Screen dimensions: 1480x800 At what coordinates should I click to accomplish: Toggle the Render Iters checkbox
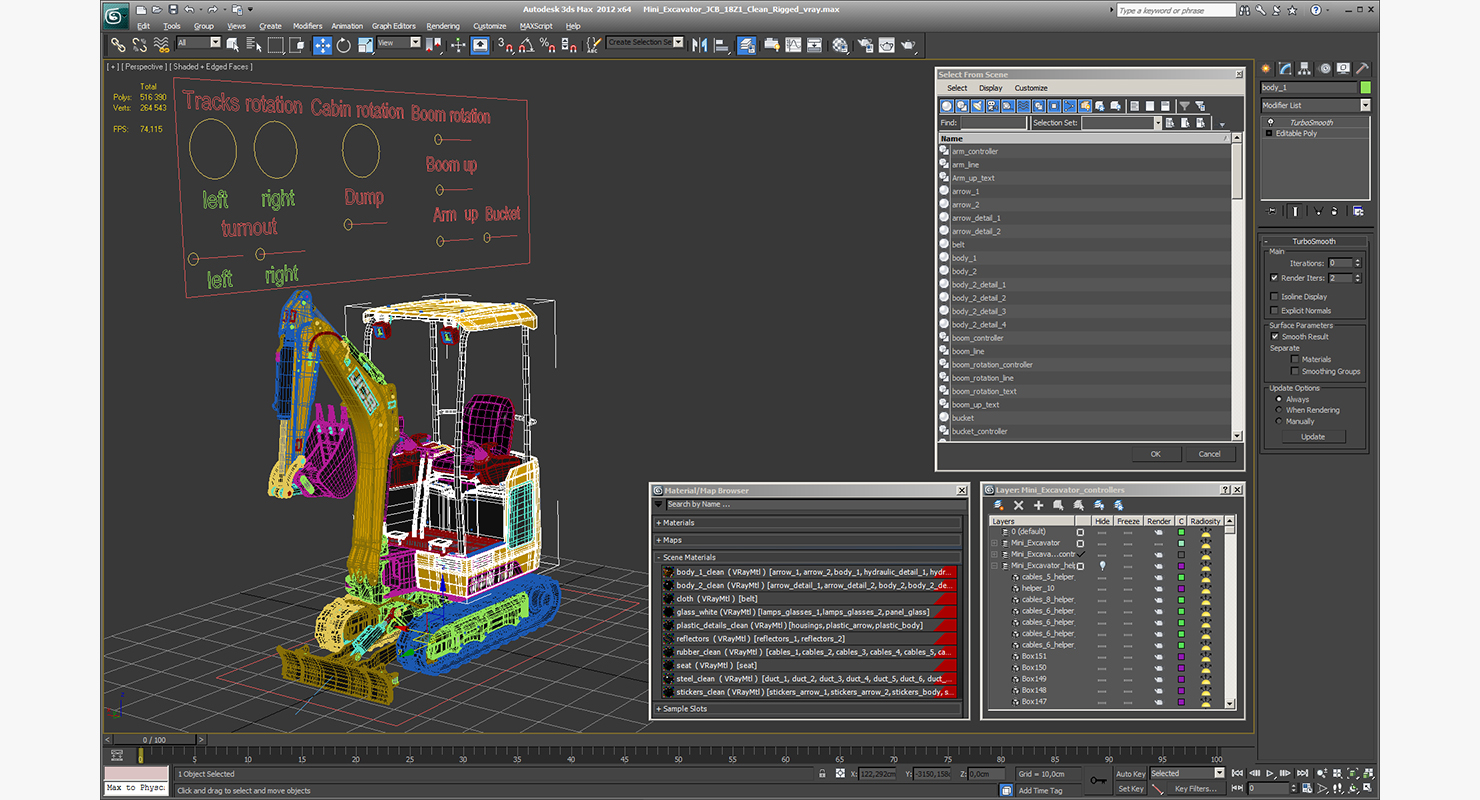[1274, 278]
